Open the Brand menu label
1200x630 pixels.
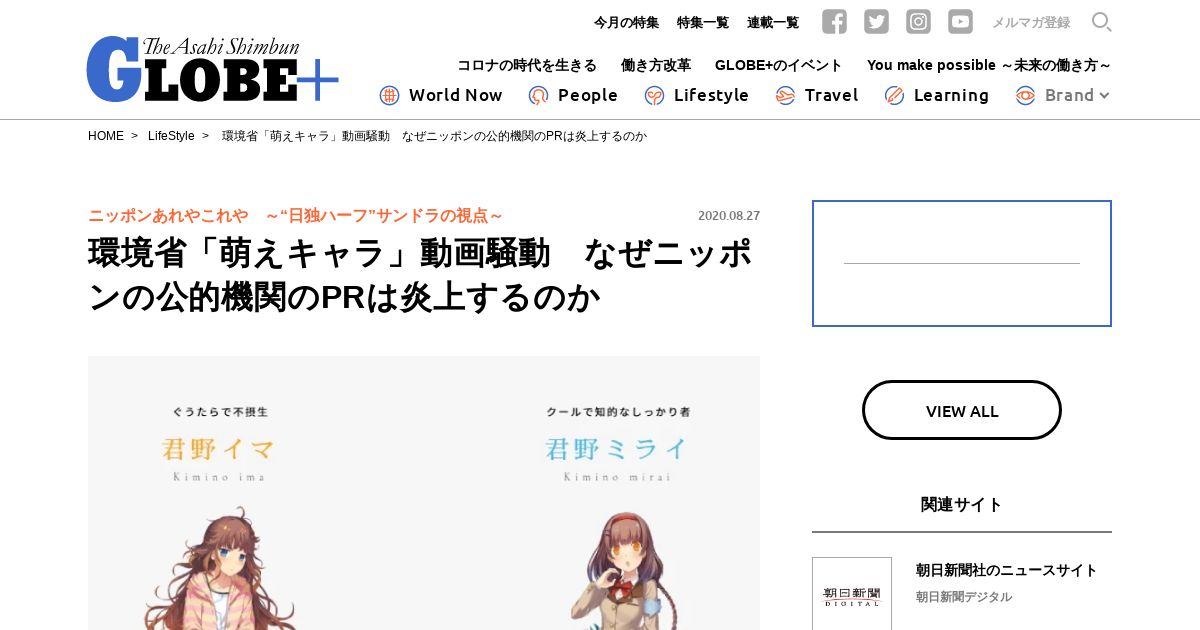point(1069,95)
